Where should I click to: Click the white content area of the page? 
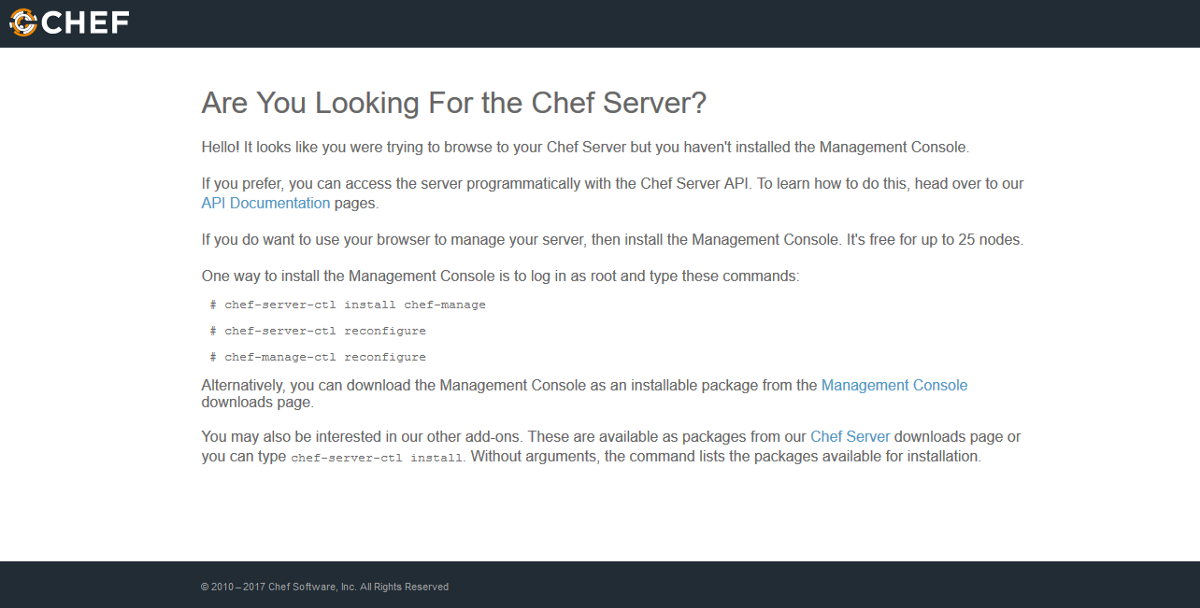(600, 510)
